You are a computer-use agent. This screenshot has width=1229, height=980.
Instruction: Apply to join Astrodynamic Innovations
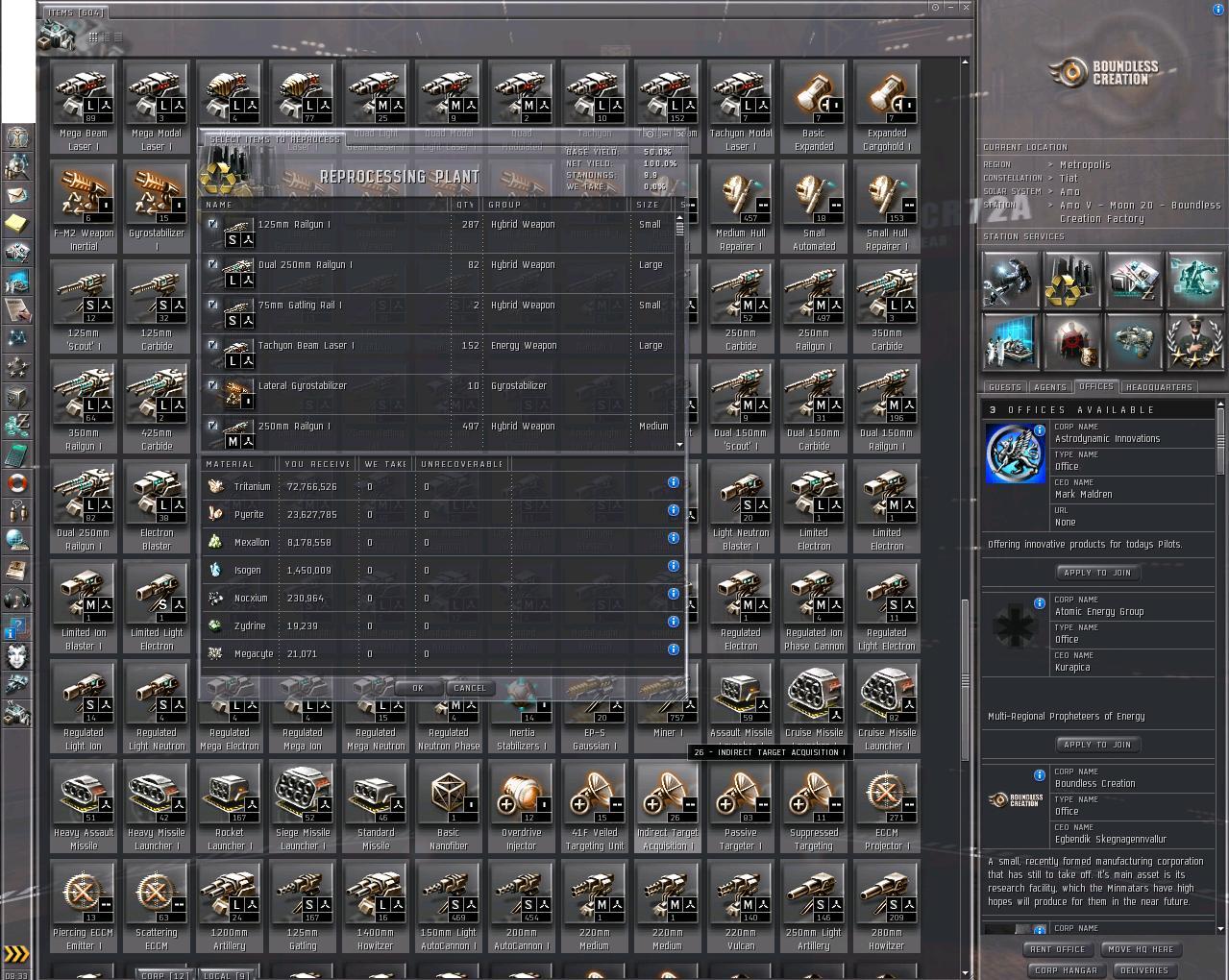1096,573
